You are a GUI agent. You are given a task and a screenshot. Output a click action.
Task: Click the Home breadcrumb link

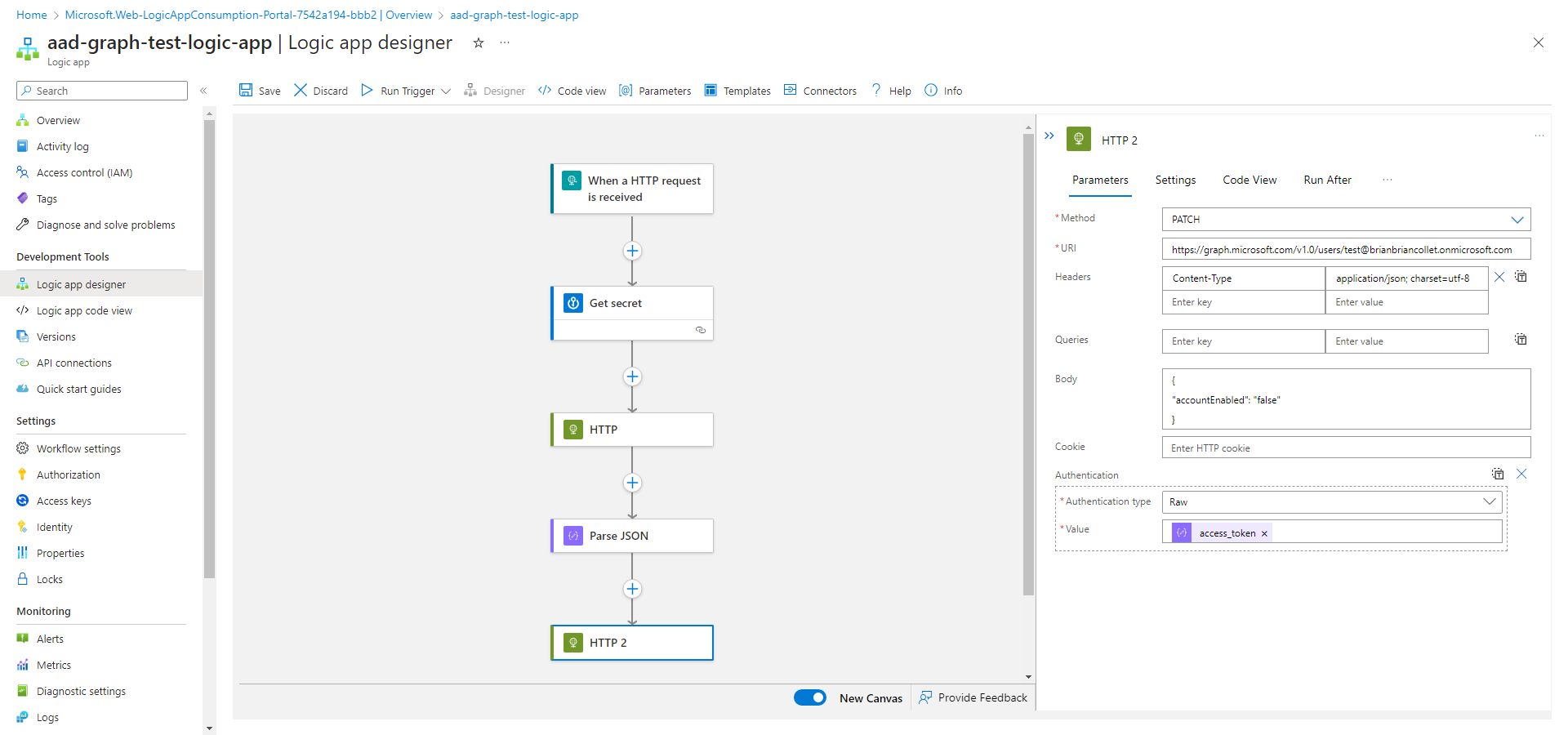[32, 15]
